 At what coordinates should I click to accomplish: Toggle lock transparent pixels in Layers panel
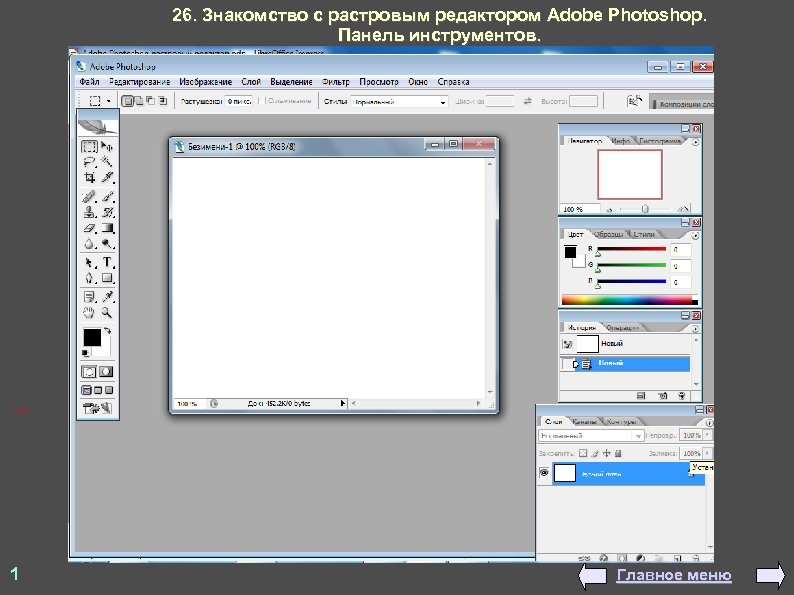coord(583,453)
